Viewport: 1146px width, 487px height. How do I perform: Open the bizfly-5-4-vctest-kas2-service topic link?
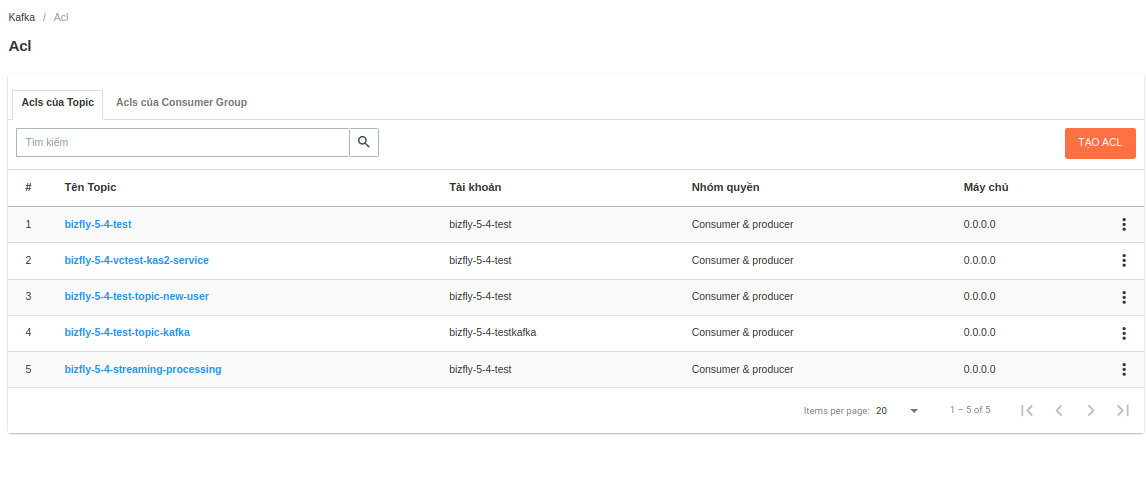pos(137,260)
